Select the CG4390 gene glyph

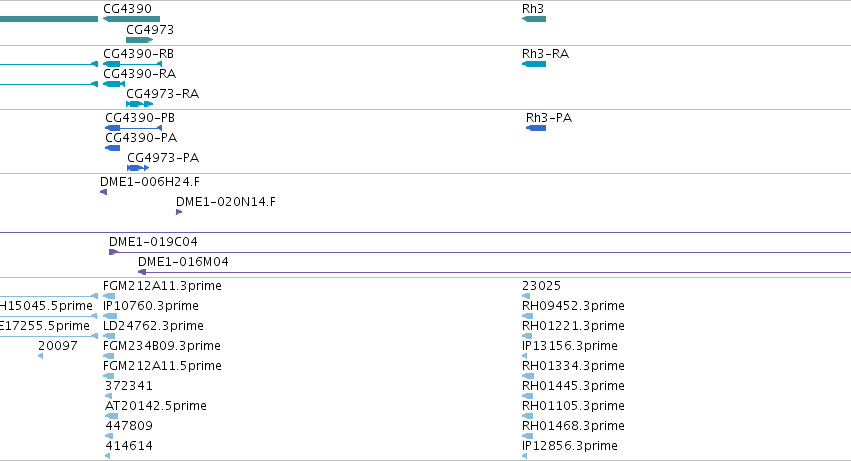131,19
